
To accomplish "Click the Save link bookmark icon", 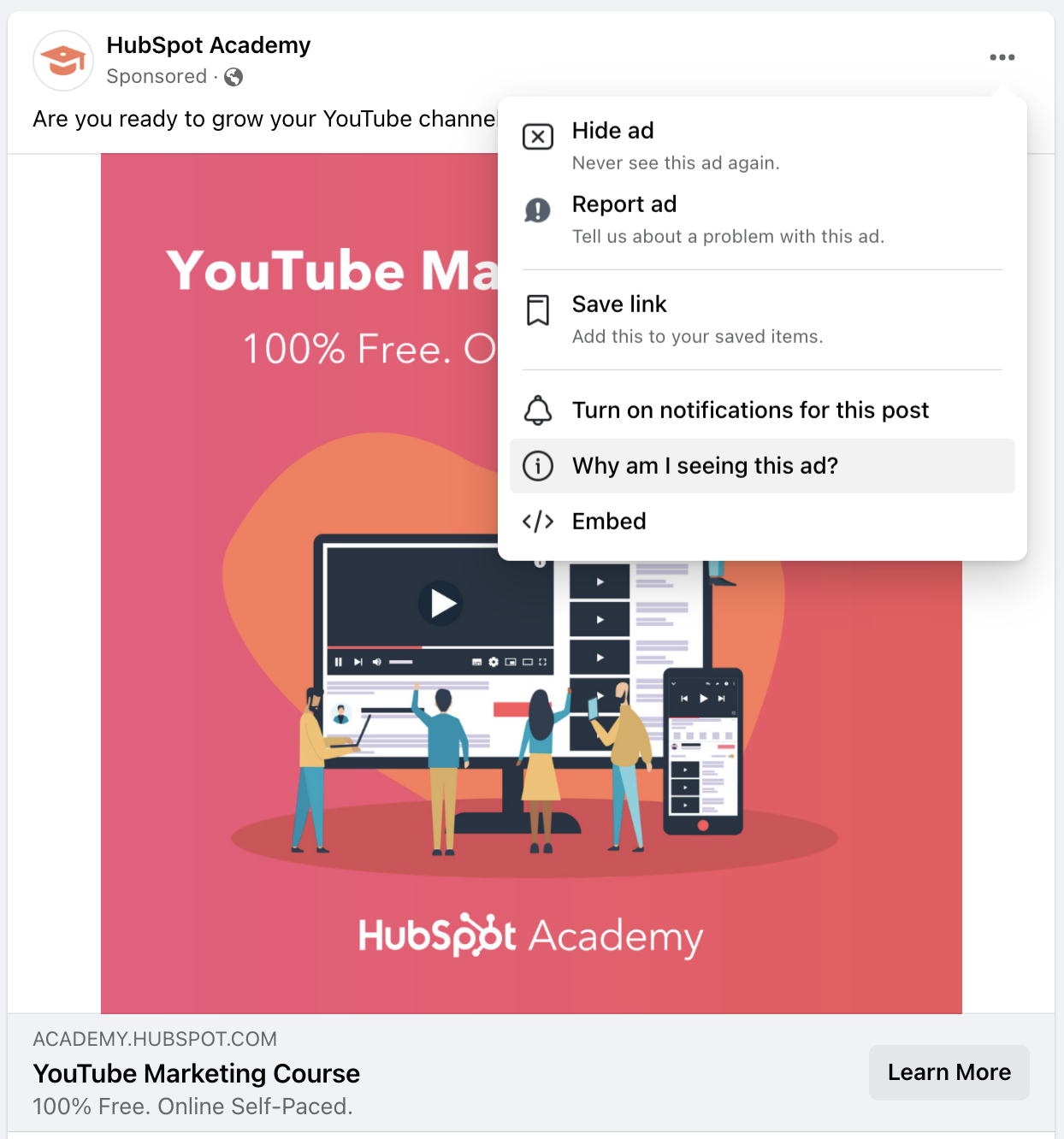I will (x=538, y=310).
